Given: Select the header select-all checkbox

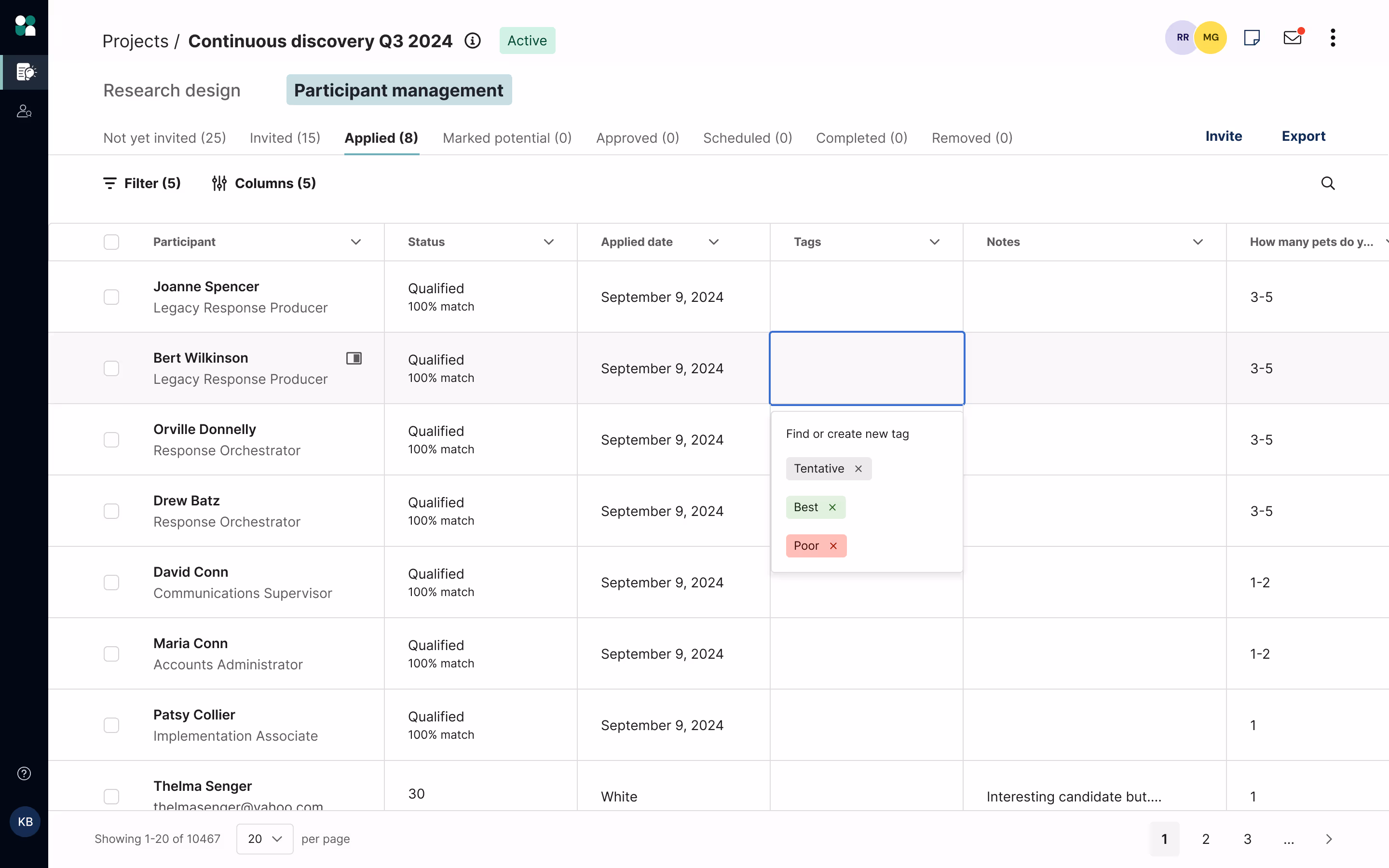Looking at the screenshot, I should [111, 242].
